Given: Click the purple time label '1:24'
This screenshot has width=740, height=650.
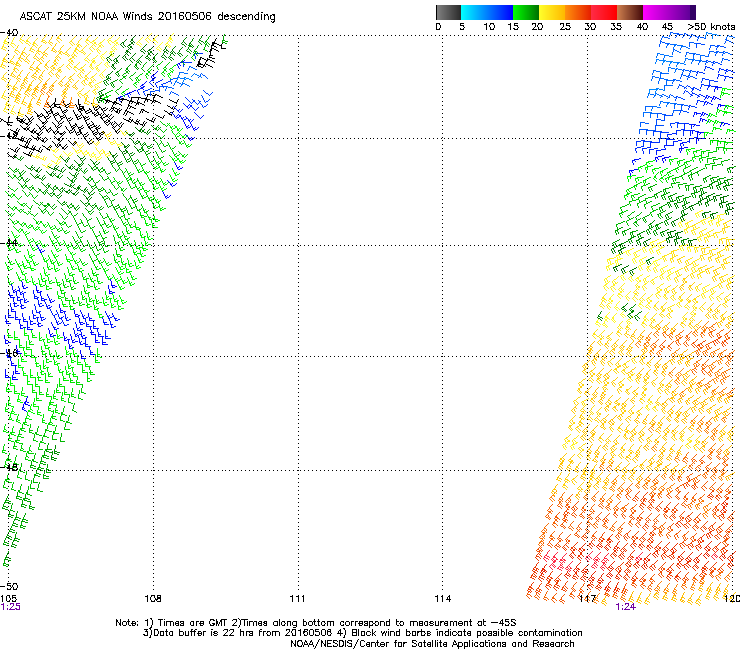Looking at the screenshot, I should [x=626, y=607].
